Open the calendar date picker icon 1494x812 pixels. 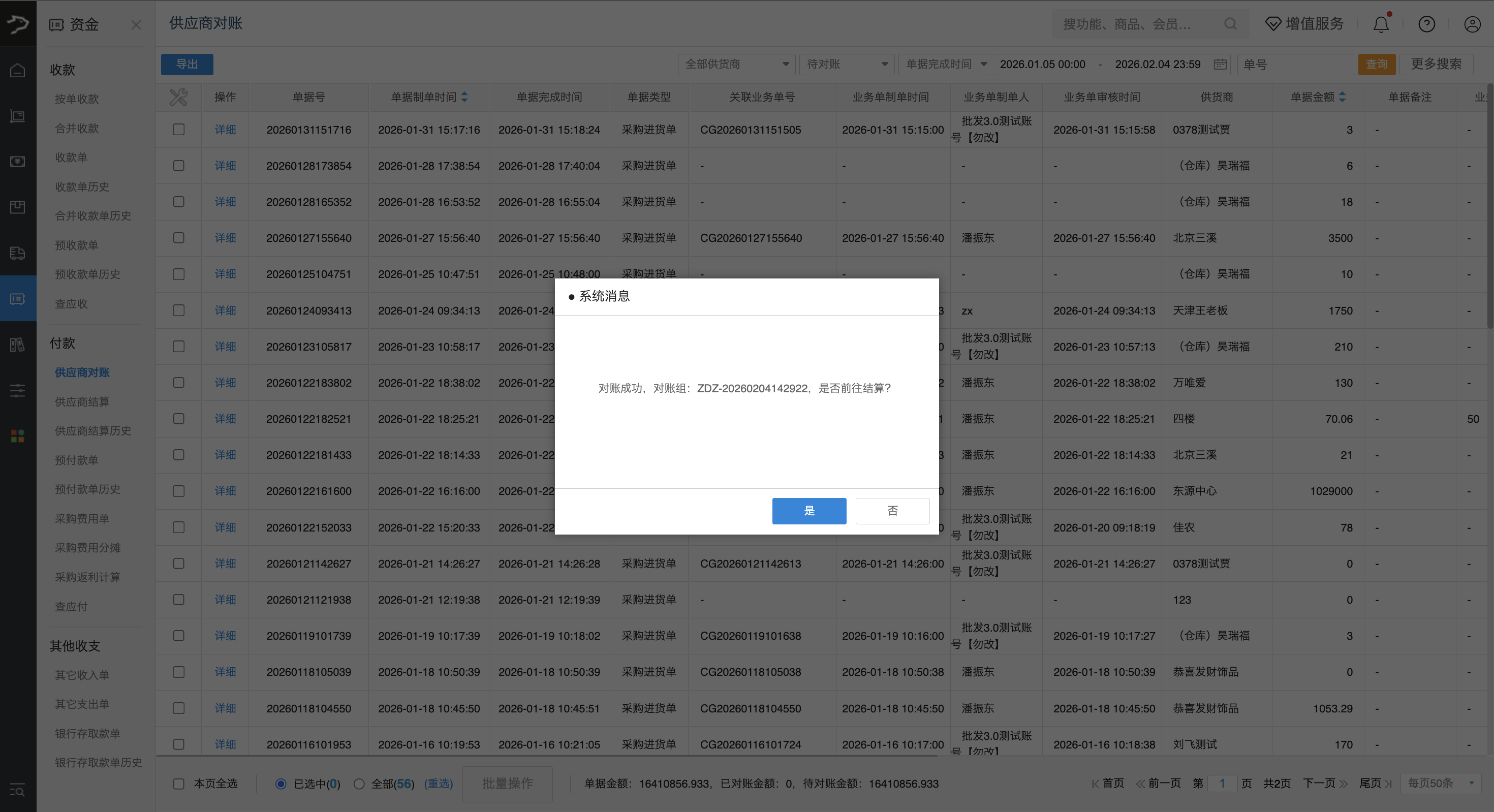[x=1220, y=65]
